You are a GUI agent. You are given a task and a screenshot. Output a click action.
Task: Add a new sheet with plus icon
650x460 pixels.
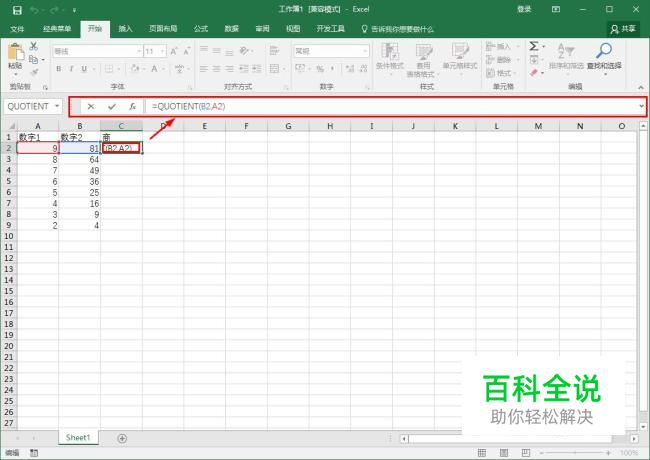[122, 438]
